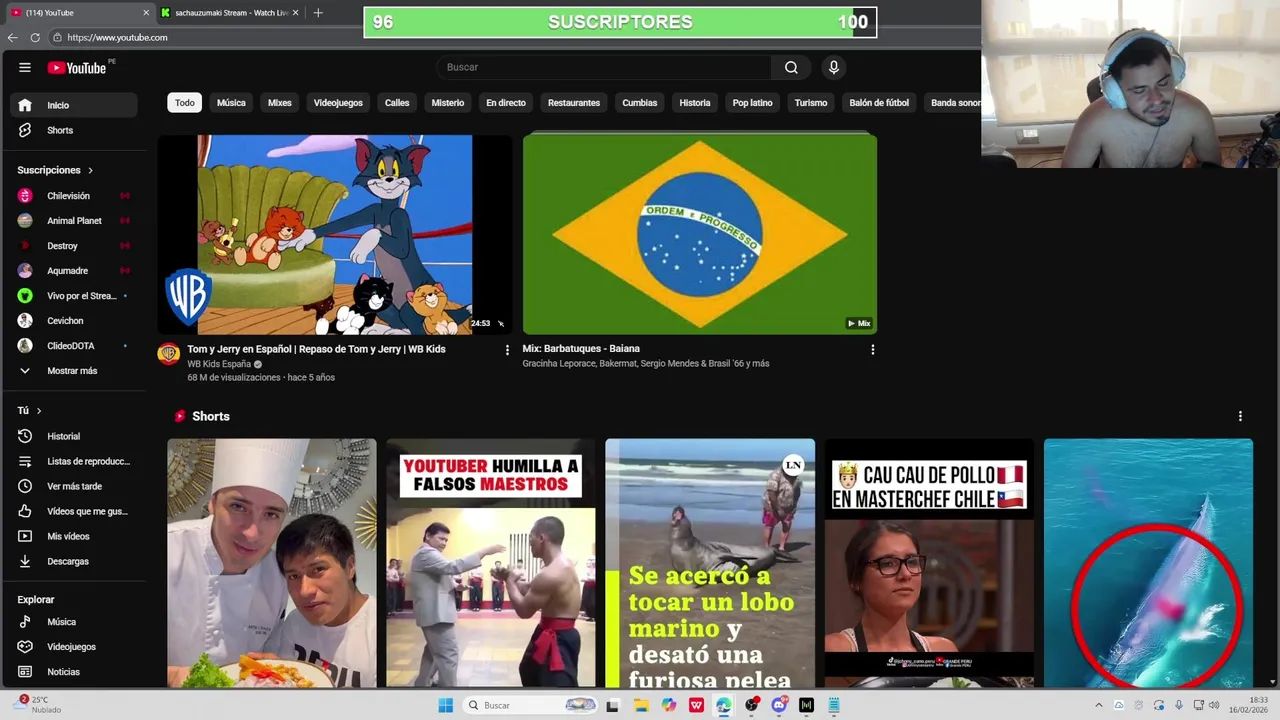
Task: Select the Turismo filter chip
Action: (811, 103)
